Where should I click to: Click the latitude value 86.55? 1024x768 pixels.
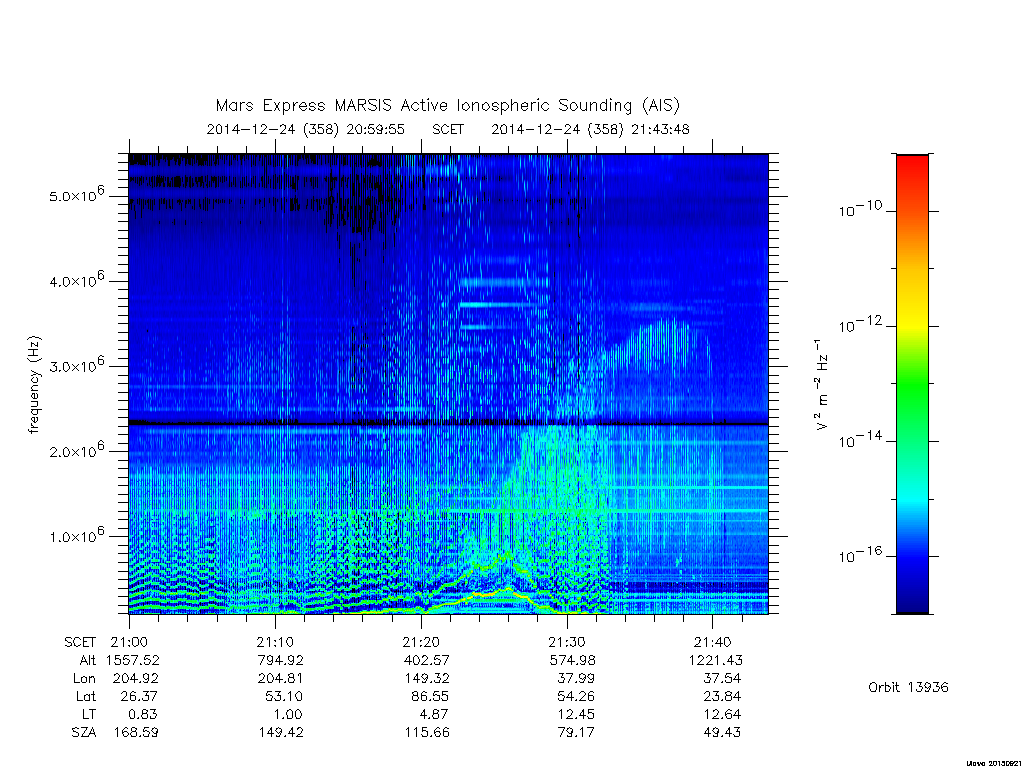pos(430,696)
